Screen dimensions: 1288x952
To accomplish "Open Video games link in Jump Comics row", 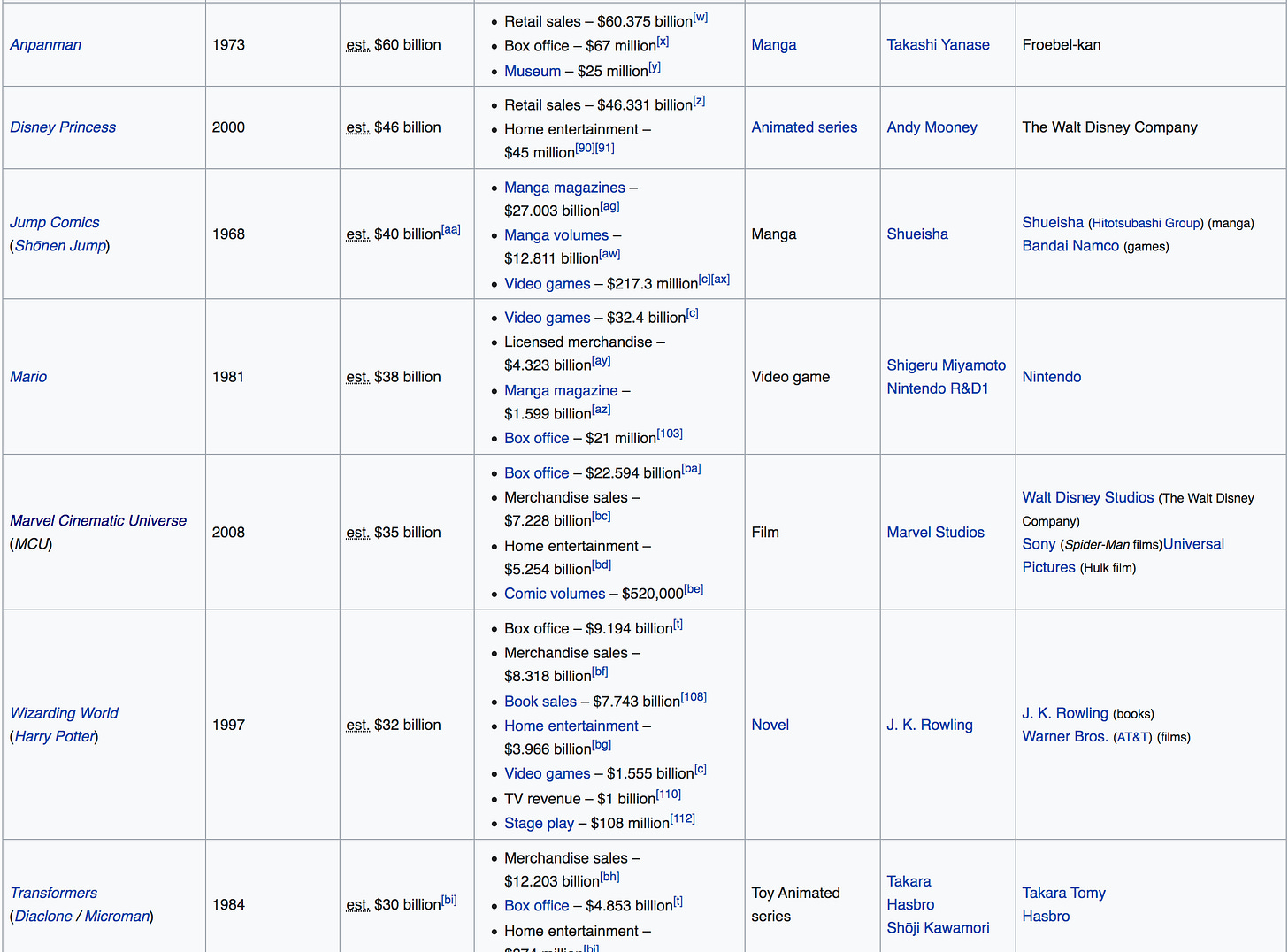I will (548, 284).
